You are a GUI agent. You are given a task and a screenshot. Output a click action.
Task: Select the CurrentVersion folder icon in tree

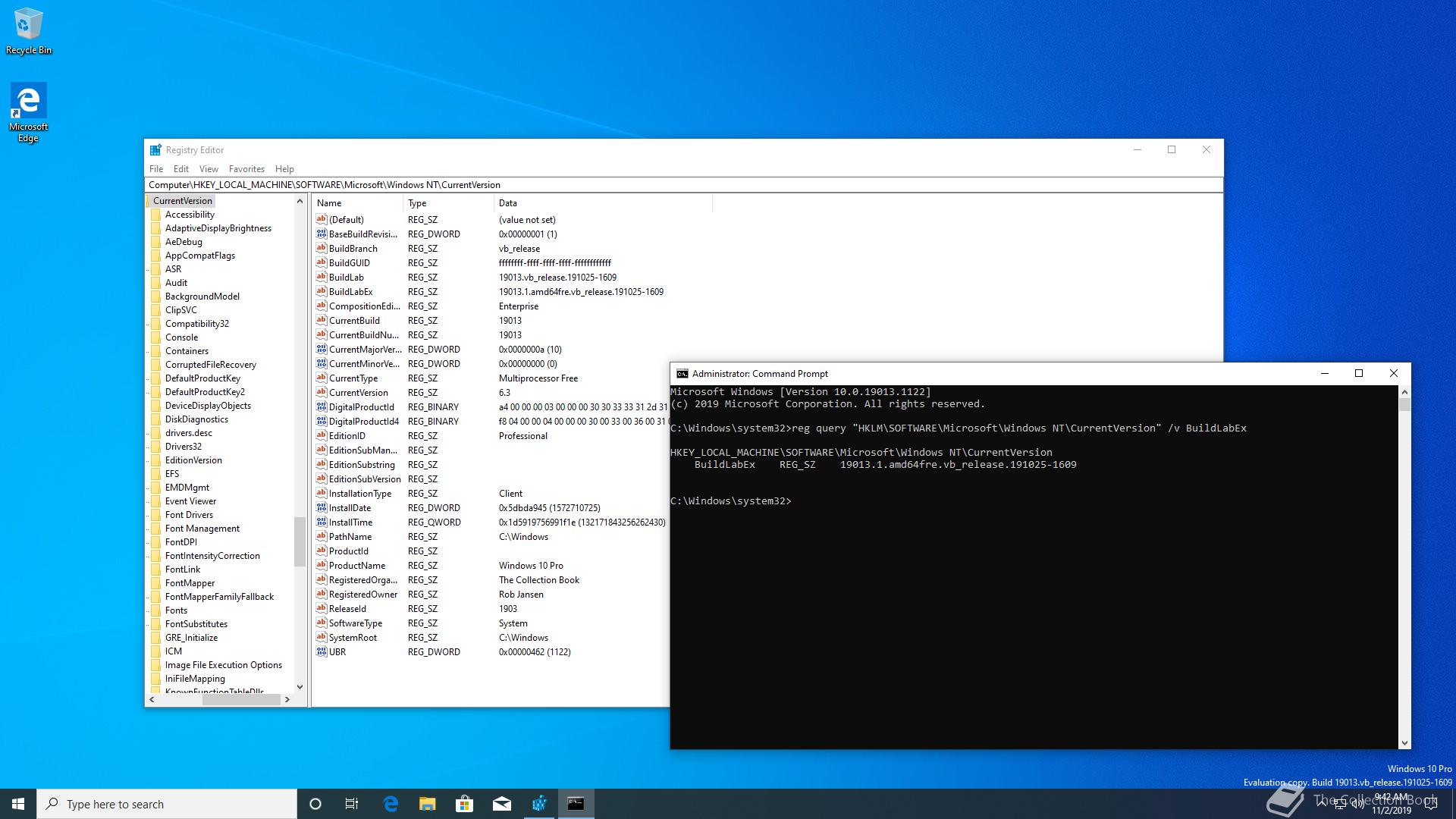149,201
